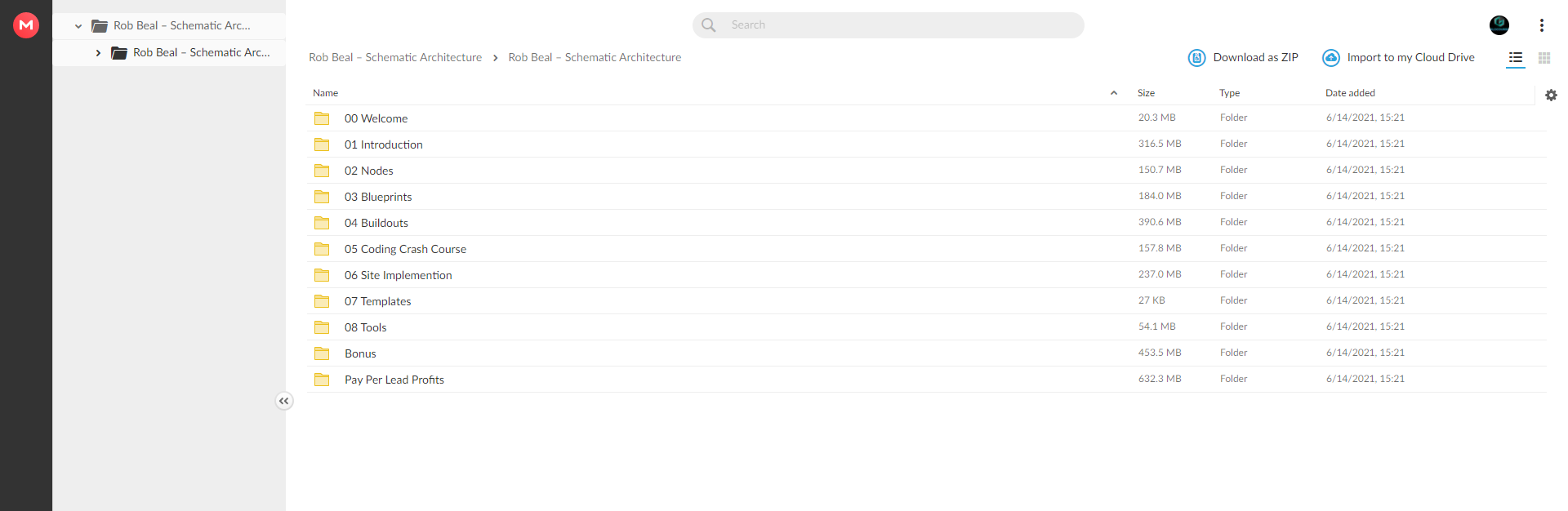Image resolution: width=1568 pixels, height=511 pixels.
Task: Click the Import to my Cloud Drive icon
Action: [1331, 58]
